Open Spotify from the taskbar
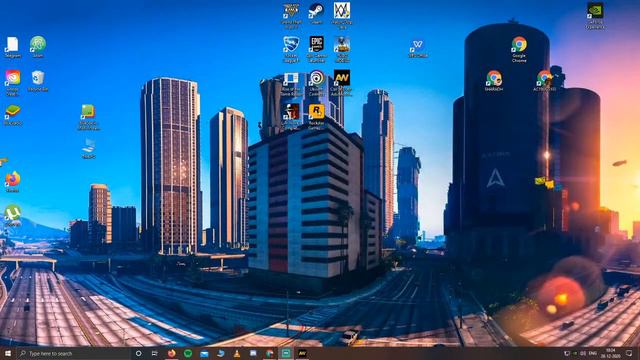 point(188,353)
